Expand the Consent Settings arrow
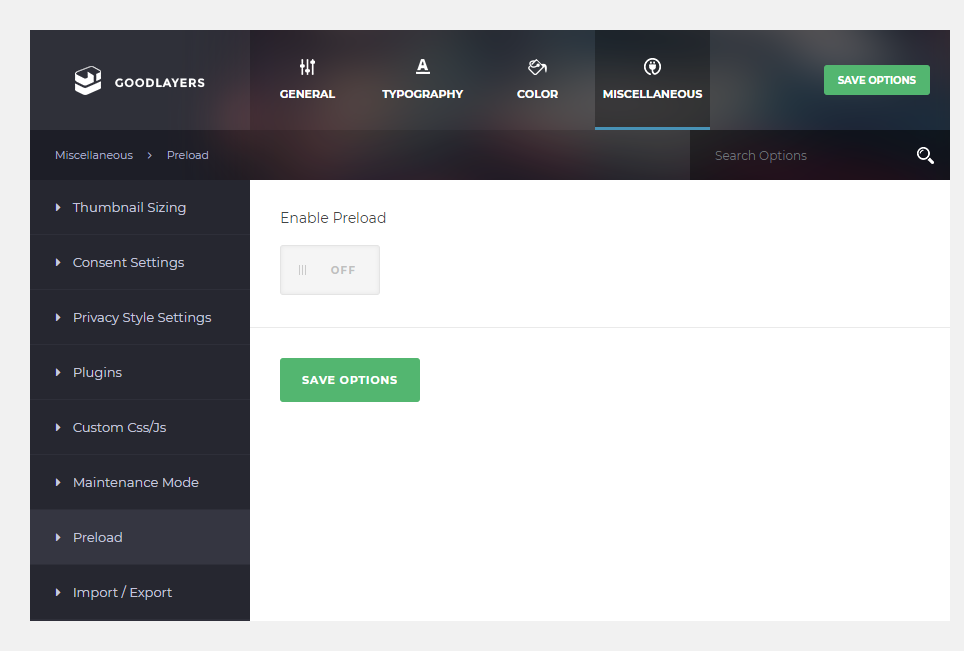Image resolution: width=964 pixels, height=651 pixels. (x=58, y=262)
